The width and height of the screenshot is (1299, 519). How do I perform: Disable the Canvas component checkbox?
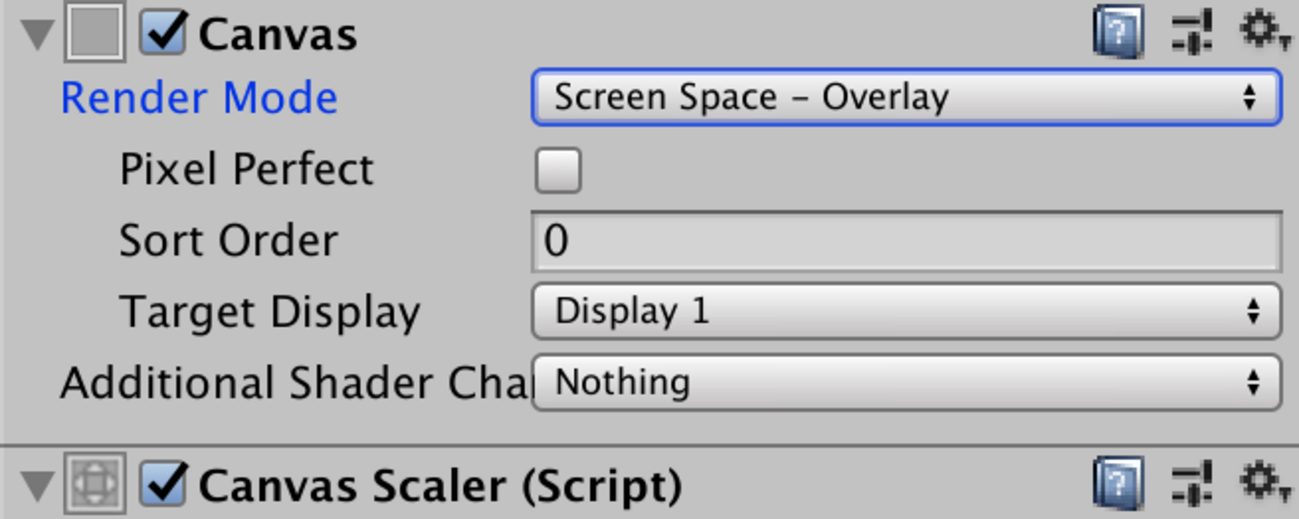(163, 34)
